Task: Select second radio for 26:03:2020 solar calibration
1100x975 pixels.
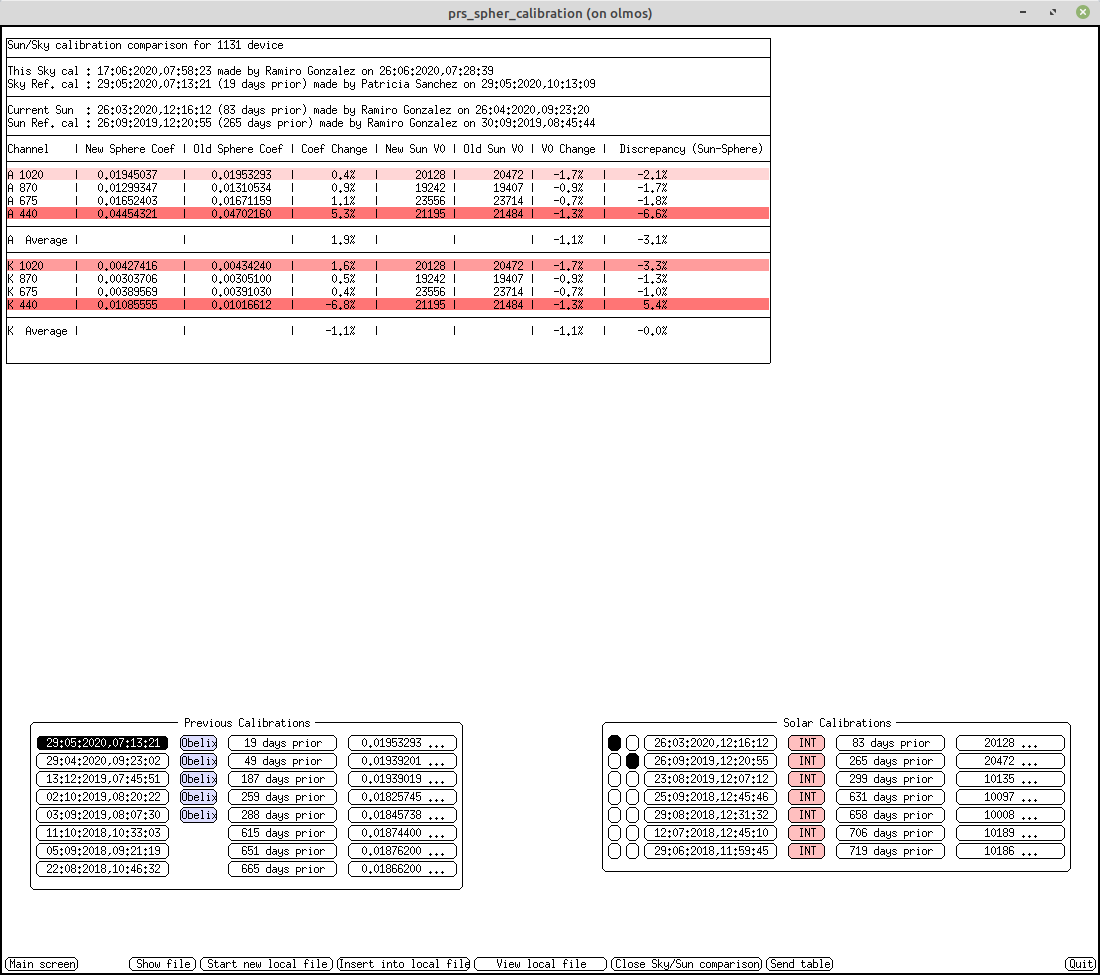Action: pos(632,743)
